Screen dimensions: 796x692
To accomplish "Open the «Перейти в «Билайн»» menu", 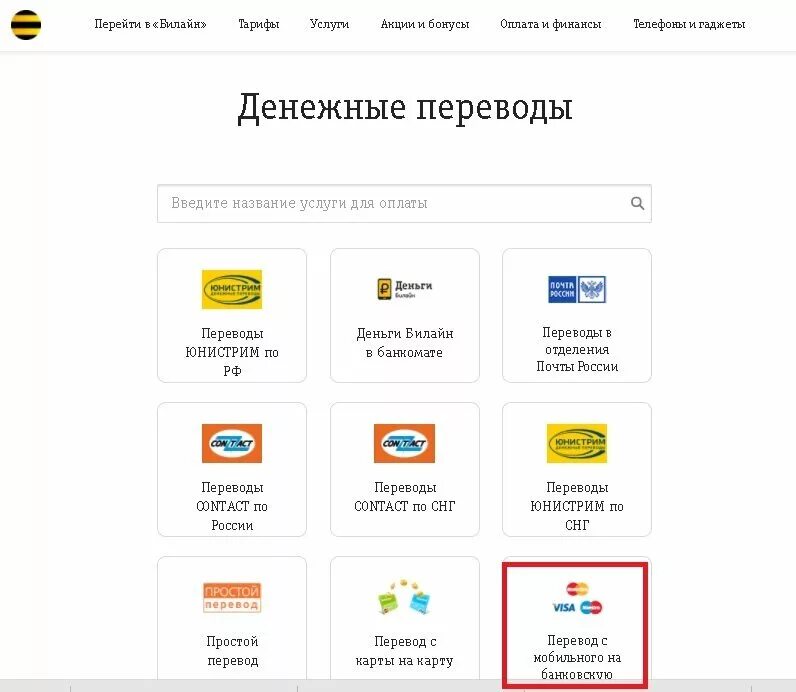I will tap(150, 24).
